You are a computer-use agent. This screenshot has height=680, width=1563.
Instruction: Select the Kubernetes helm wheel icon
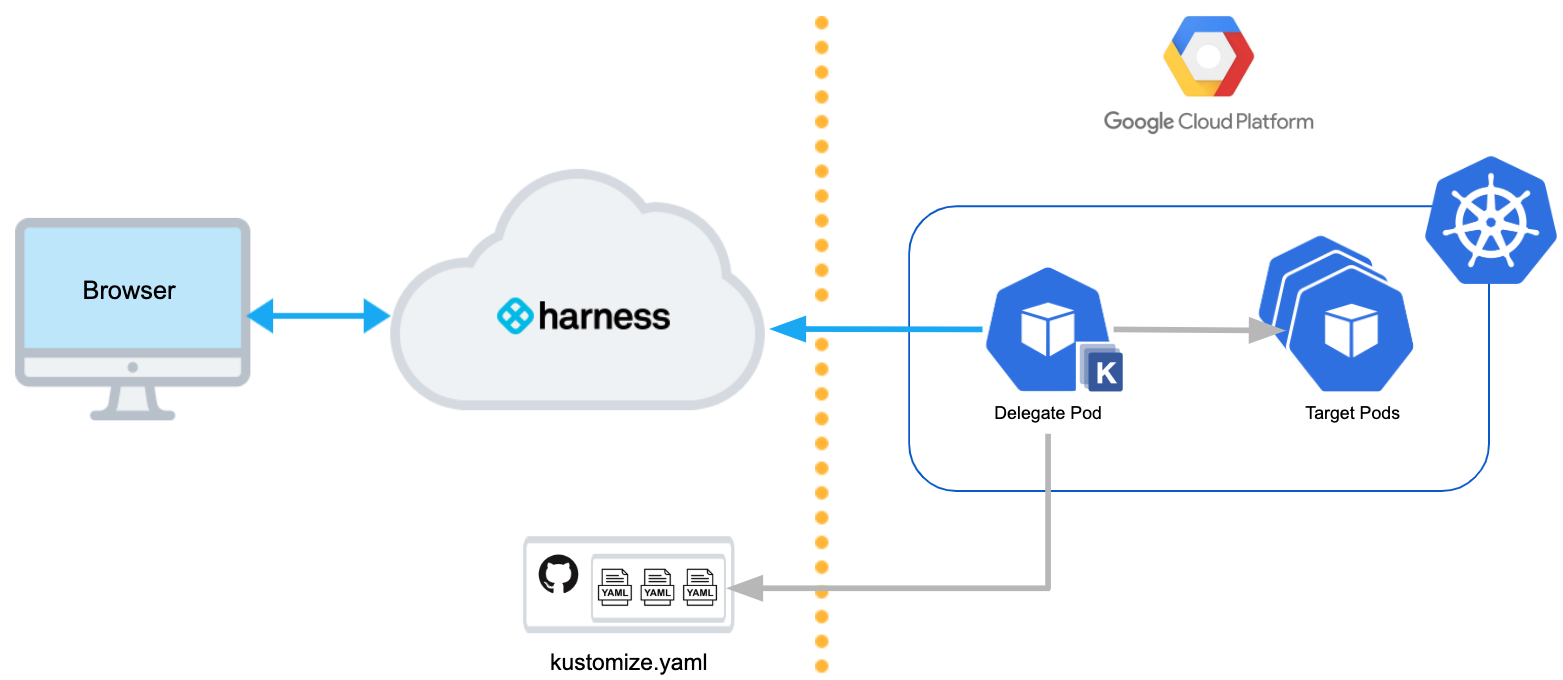click(1490, 221)
